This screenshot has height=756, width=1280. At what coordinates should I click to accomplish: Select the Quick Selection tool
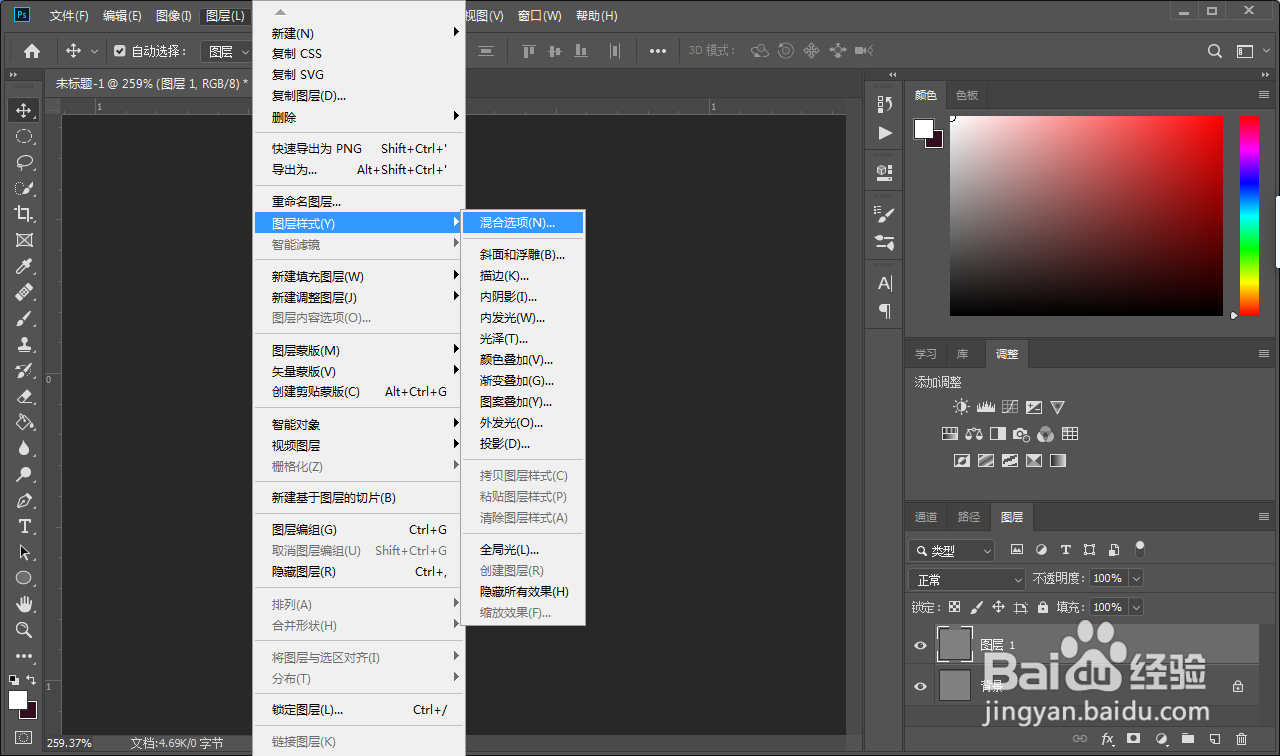click(24, 188)
